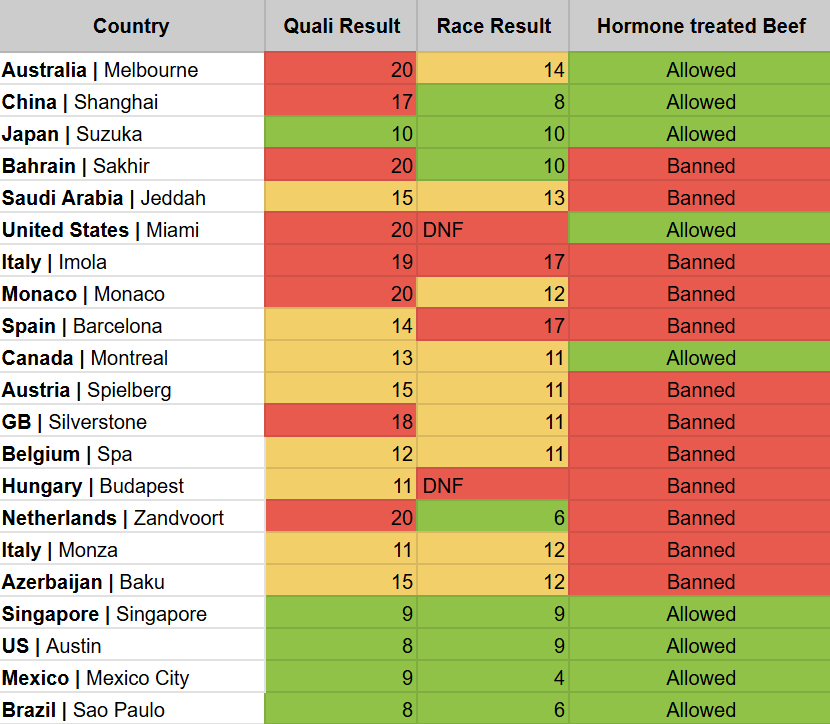Select Zandvoort's quali result cell
830x724 pixels.
tap(341, 518)
